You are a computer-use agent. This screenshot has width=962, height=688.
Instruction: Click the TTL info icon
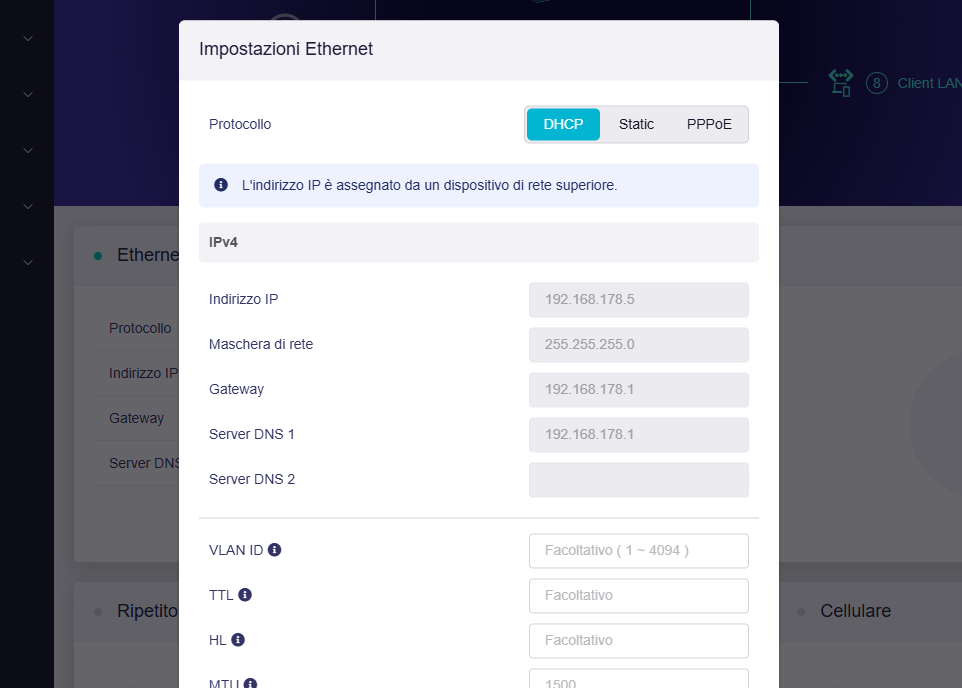[x=245, y=595]
